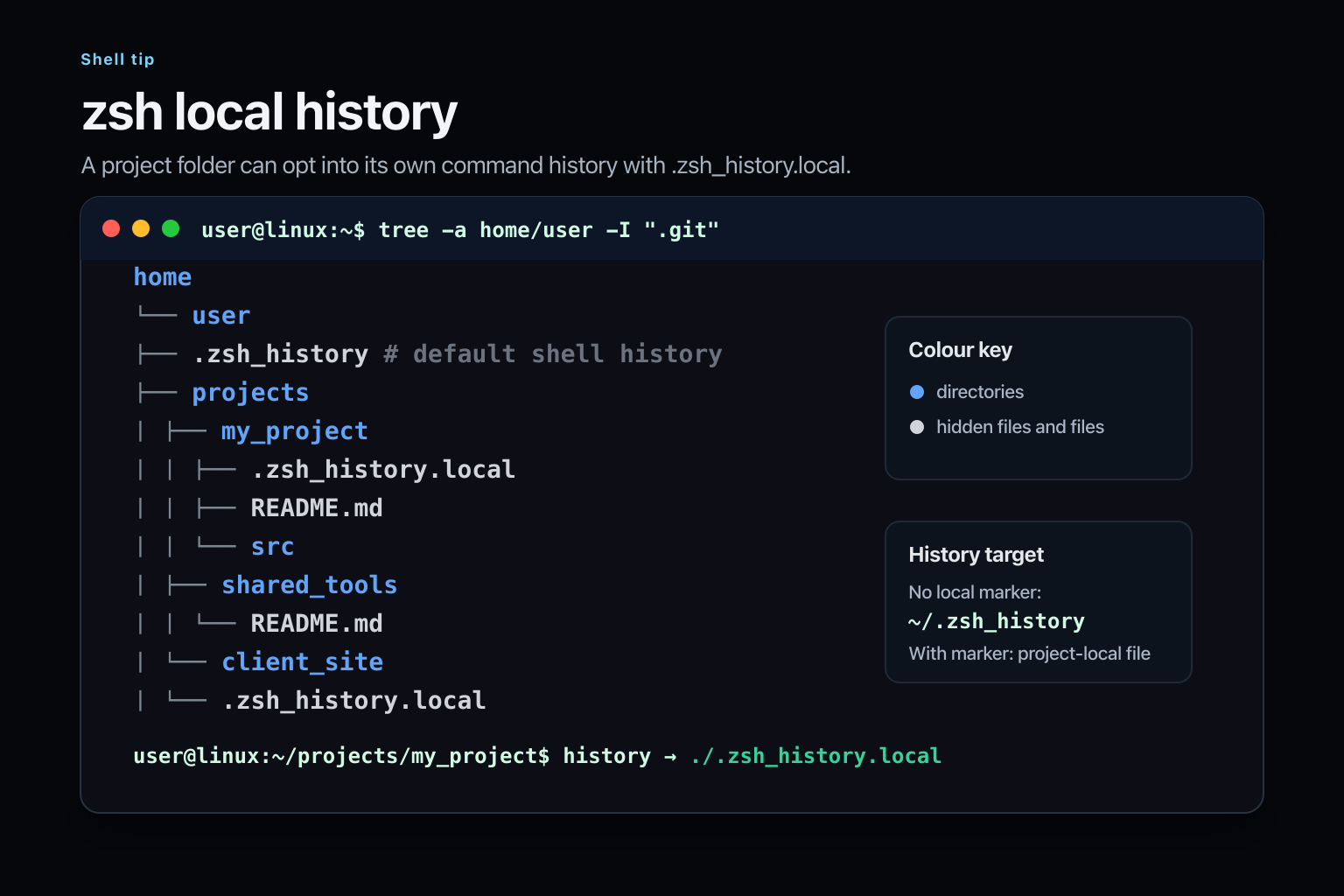1344x896 pixels.
Task: Click the '~/.zsh_history' path in History target
Action: pos(997,621)
